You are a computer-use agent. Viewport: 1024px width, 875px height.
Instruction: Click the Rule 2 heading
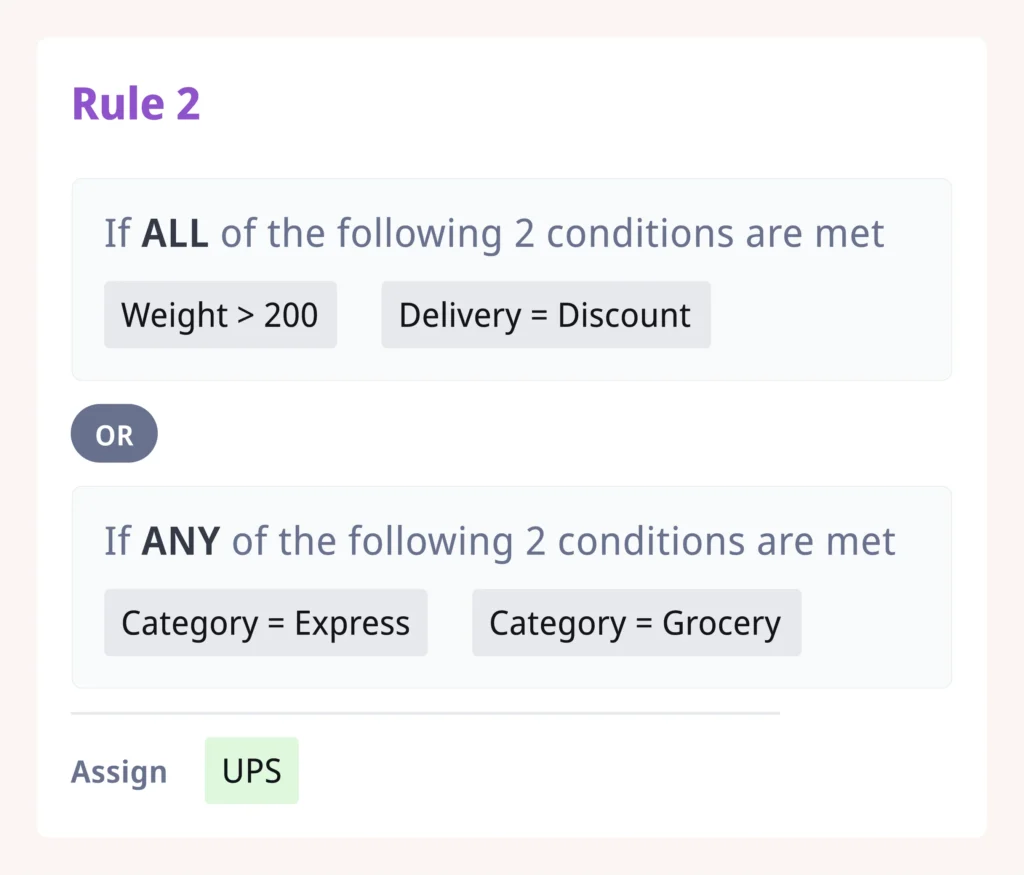coord(136,104)
